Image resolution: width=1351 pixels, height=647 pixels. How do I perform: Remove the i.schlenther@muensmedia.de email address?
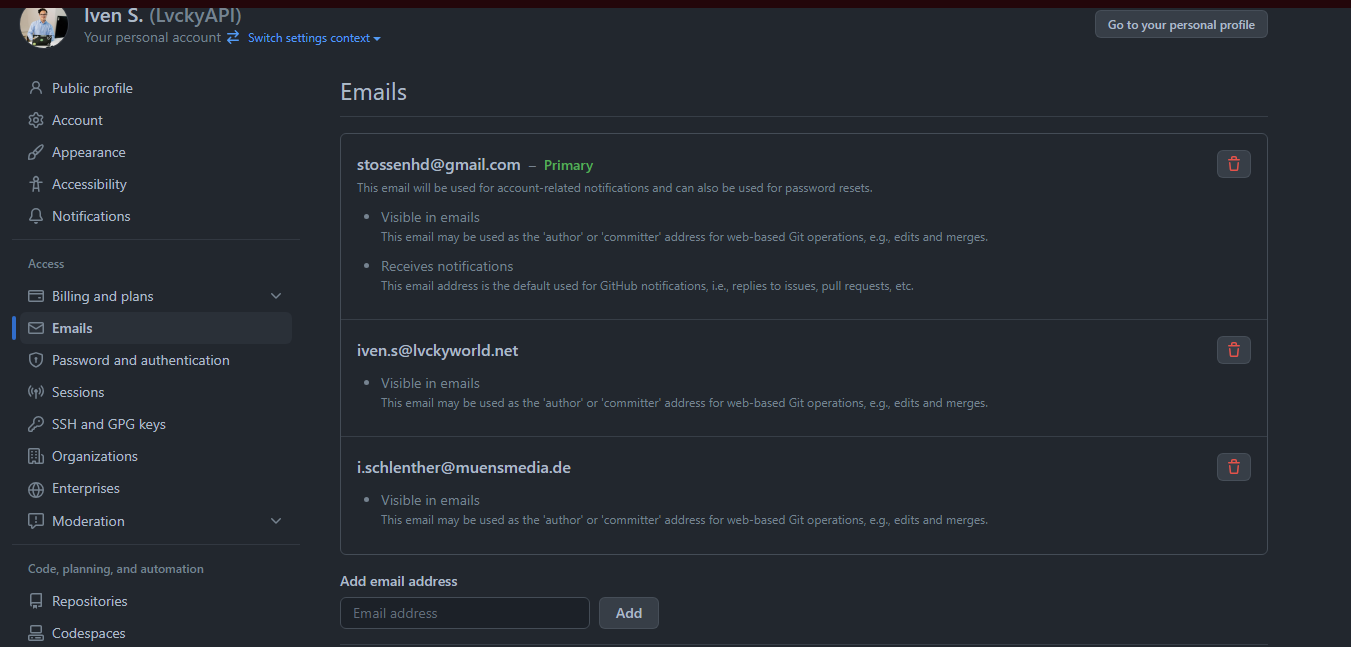[x=1233, y=467]
